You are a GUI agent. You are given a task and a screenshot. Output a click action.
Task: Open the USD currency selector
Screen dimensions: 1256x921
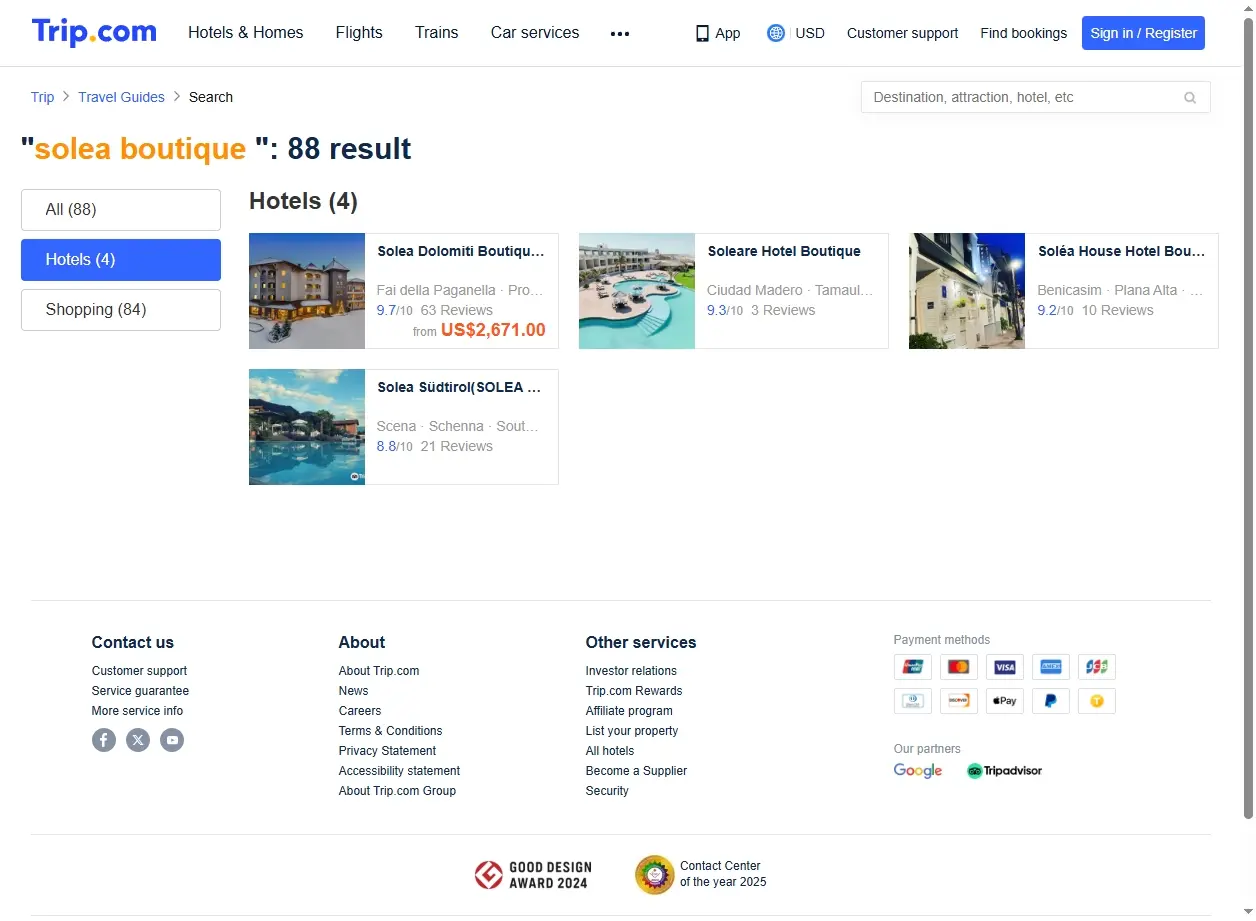[x=810, y=33]
